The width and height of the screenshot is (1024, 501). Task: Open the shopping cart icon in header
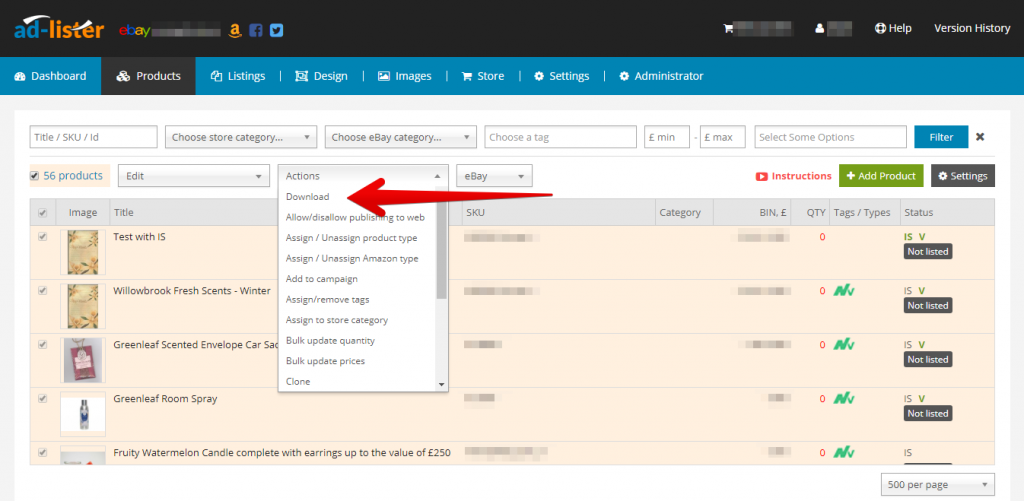point(728,29)
